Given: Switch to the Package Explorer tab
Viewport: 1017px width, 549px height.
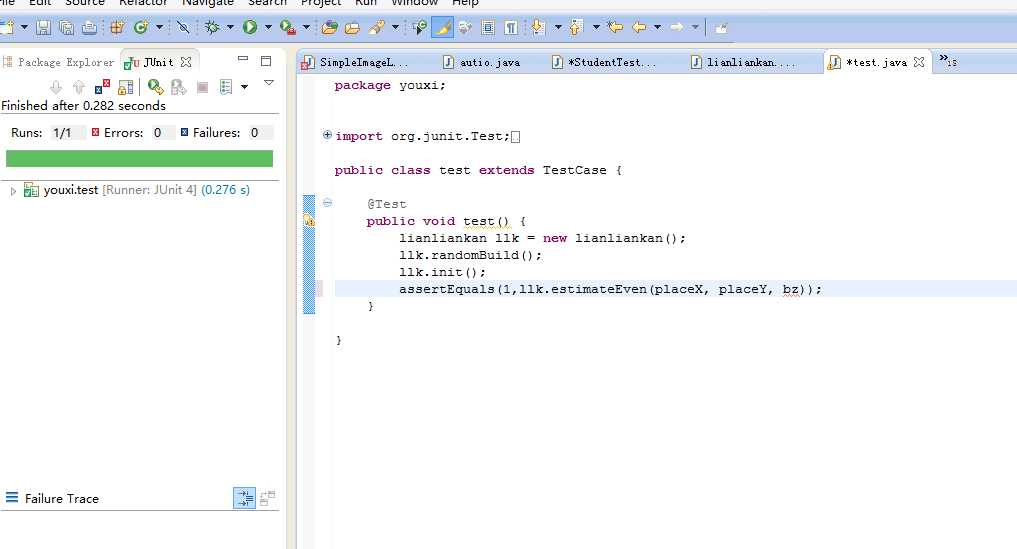Looking at the screenshot, I should 59,62.
